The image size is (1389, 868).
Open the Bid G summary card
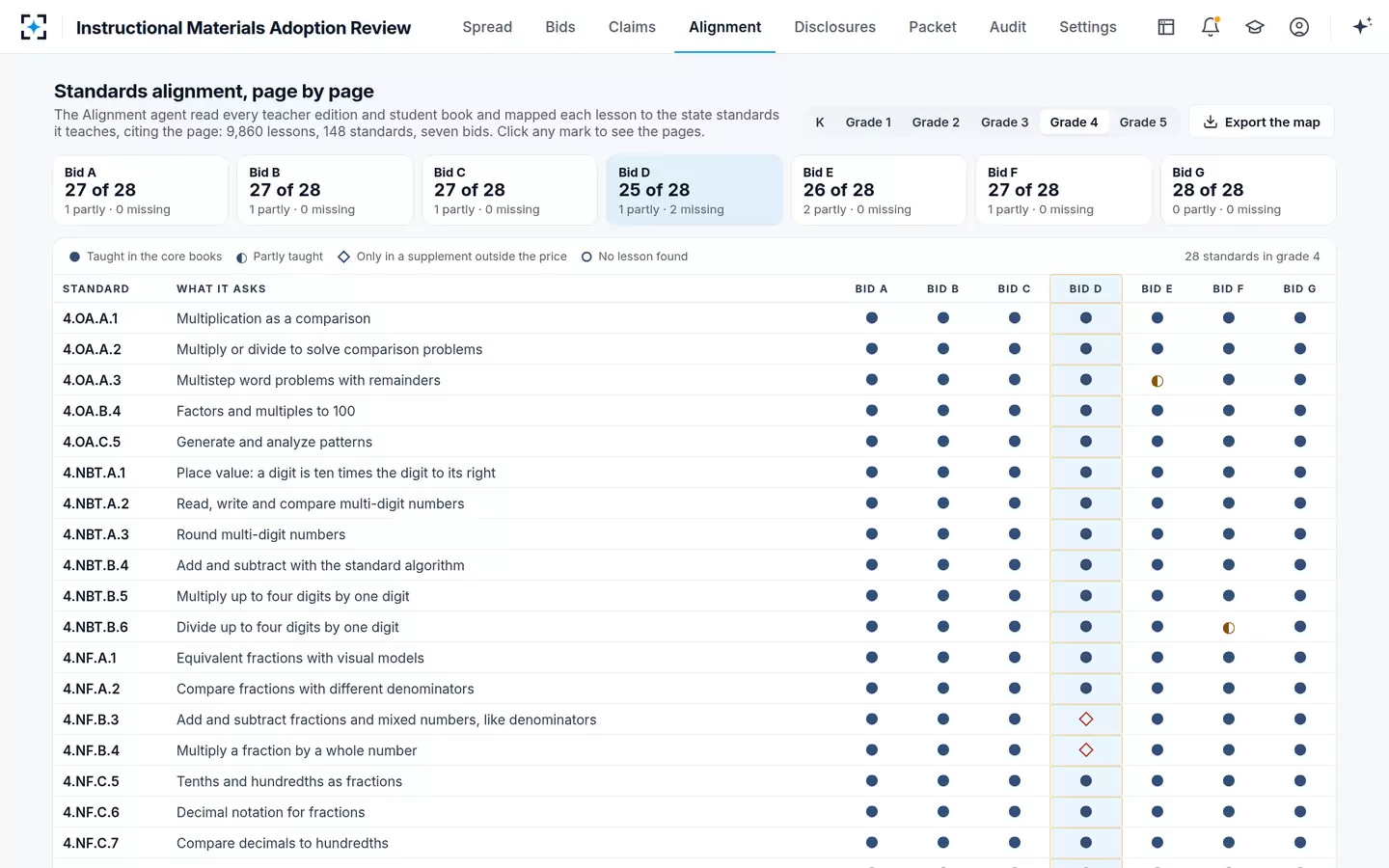point(1248,190)
